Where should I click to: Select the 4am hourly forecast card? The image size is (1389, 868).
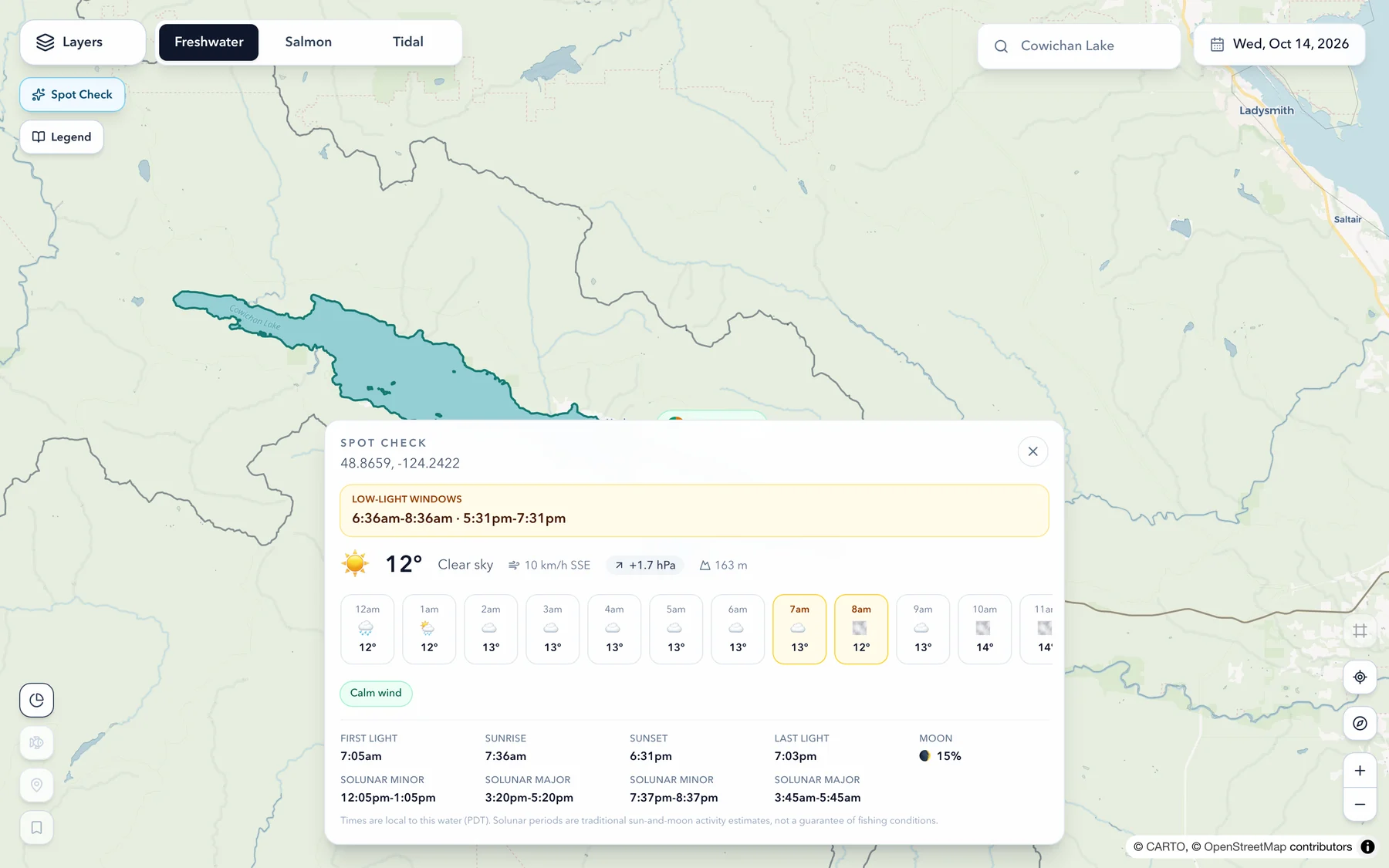tap(614, 629)
